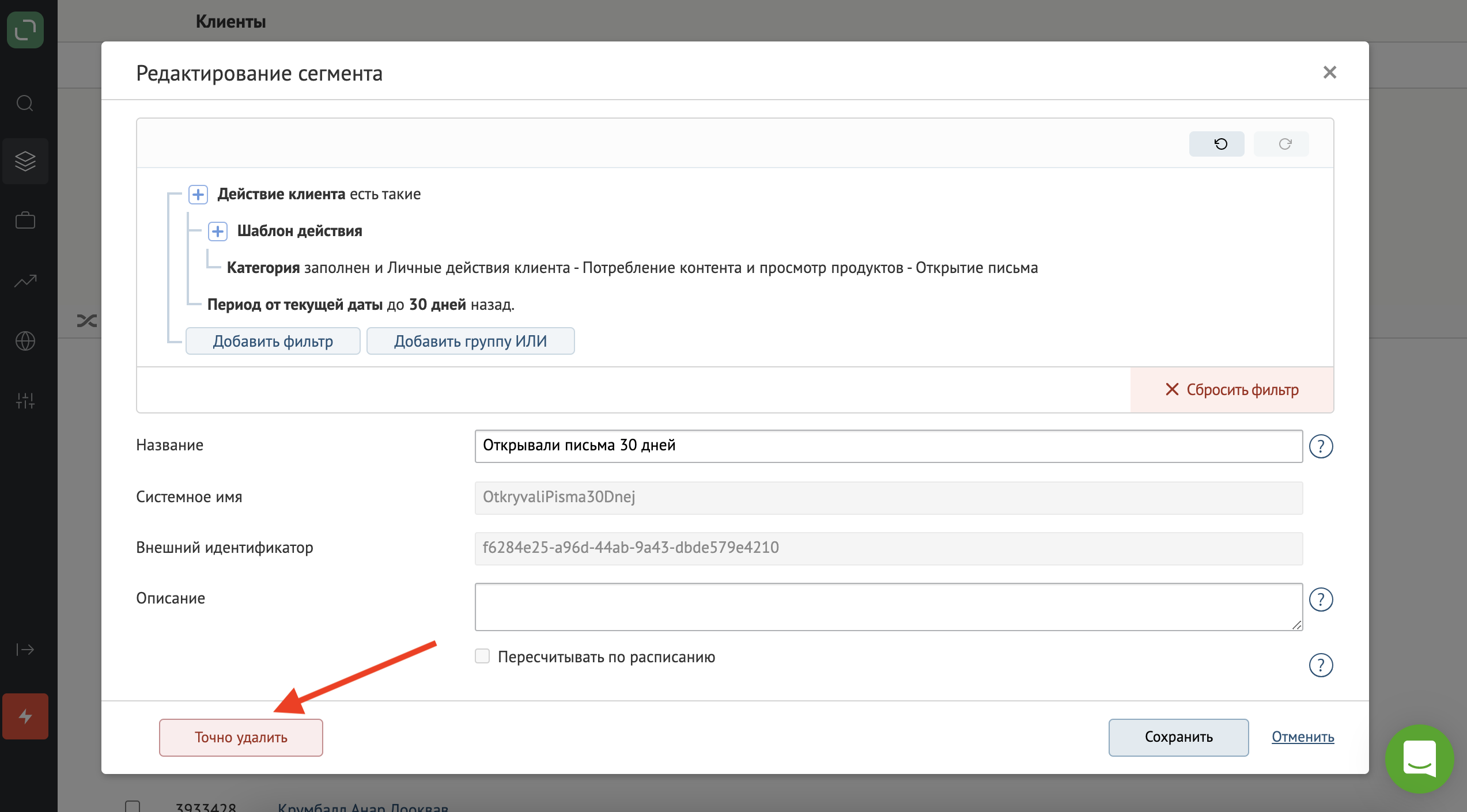Select checkbox for client row 3933428

pos(133,806)
